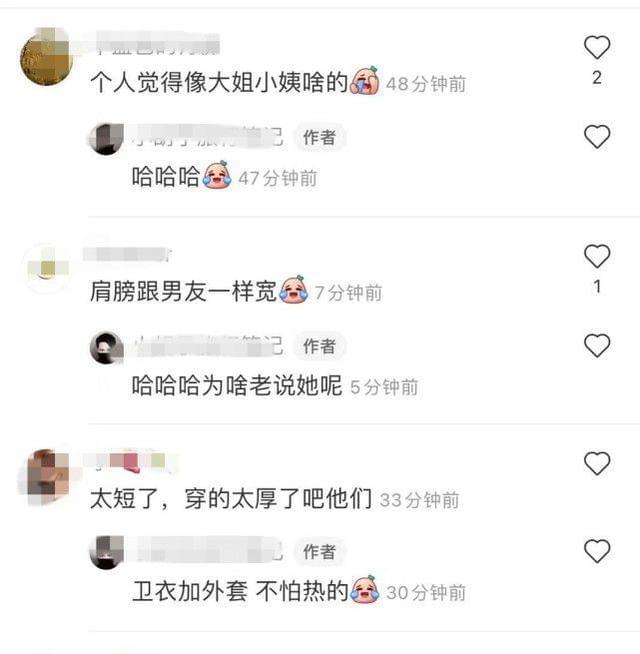Like the author's 哈哈哈 reply
The width and height of the screenshot is (640, 654).
pos(597,137)
